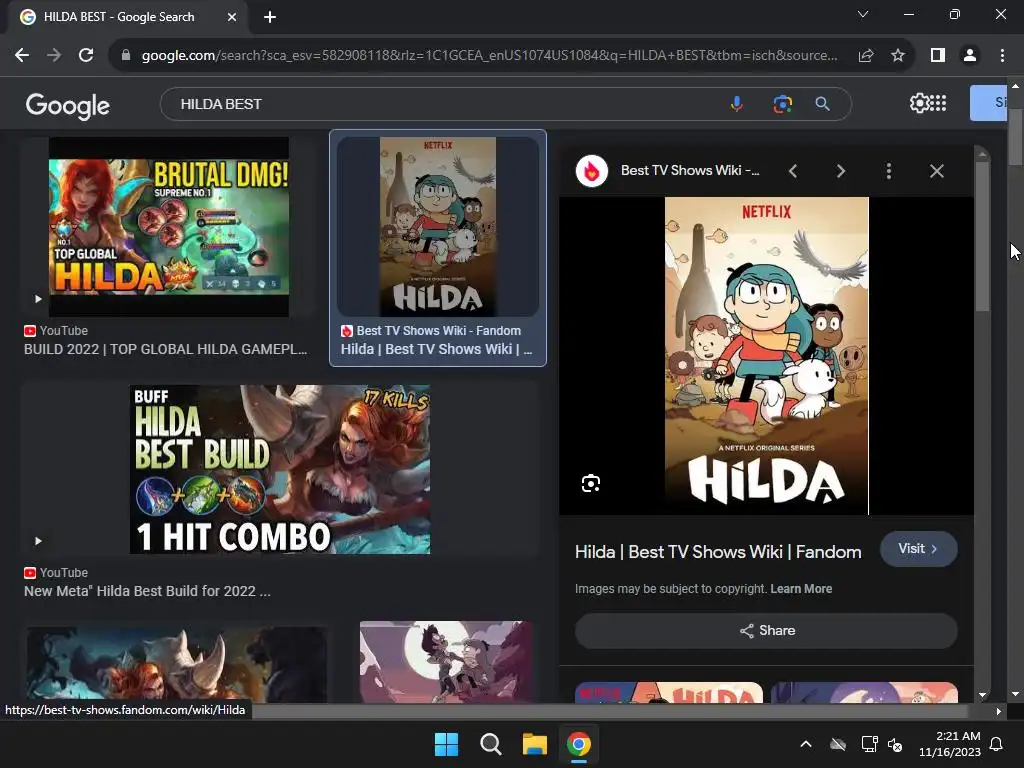Screen dimensions: 1024x768
Task: Show previous image in preview panel
Action: click(x=793, y=171)
